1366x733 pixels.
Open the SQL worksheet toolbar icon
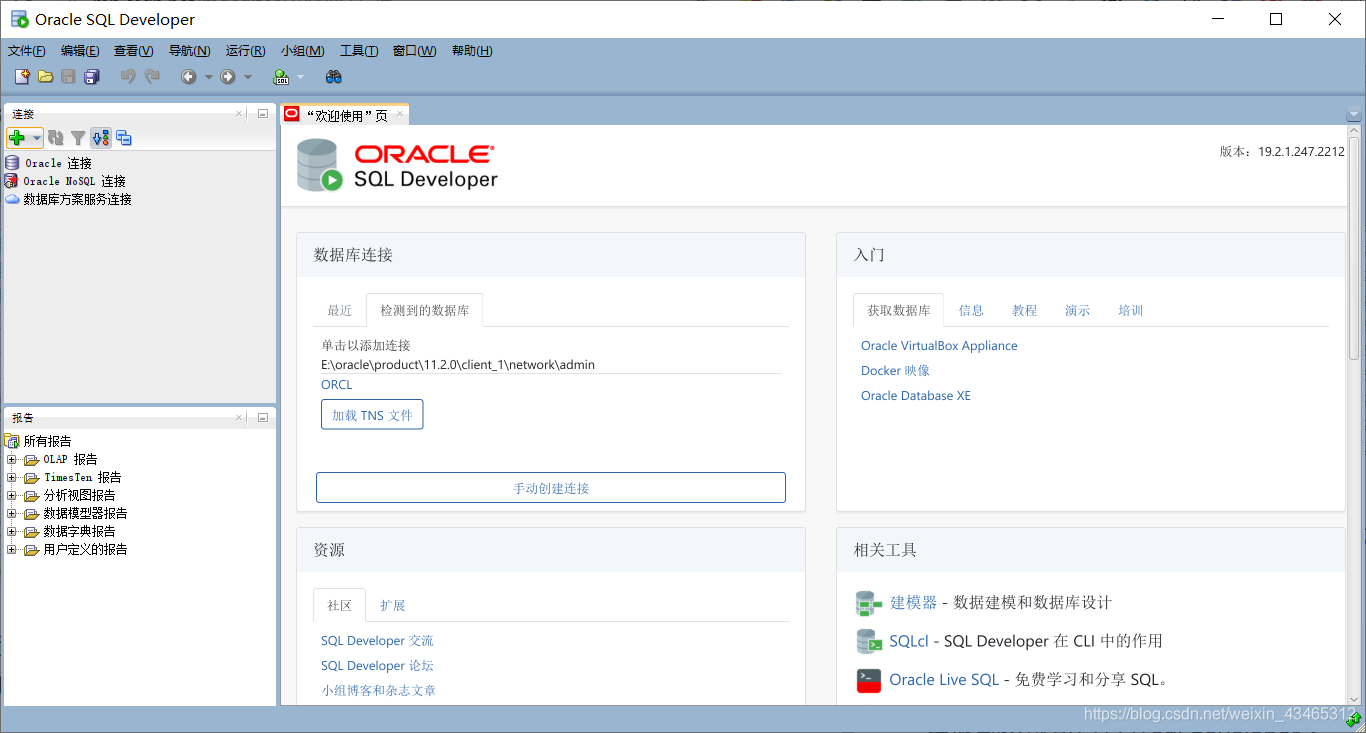[x=283, y=76]
